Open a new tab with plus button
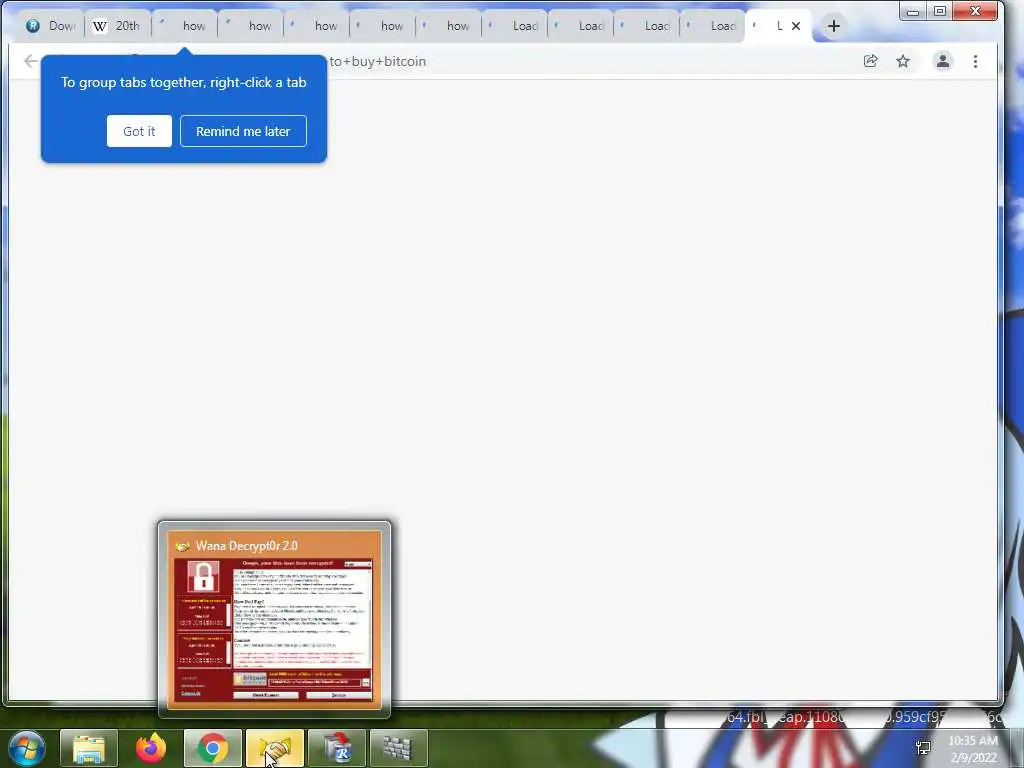 tap(833, 26)
